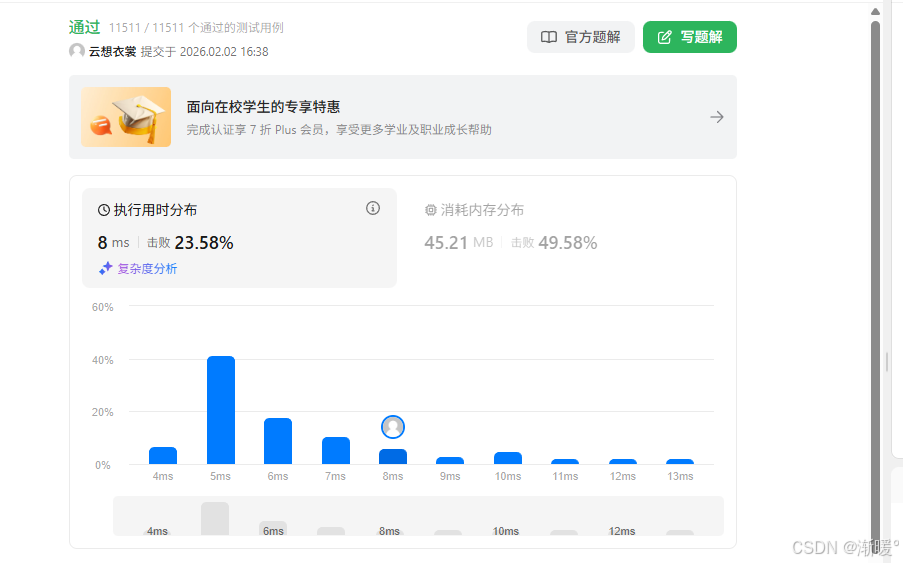The height and width of the screenshot is (563, 903).
Task: Click the 通过 accepted status text
Action: coord(84,27)
